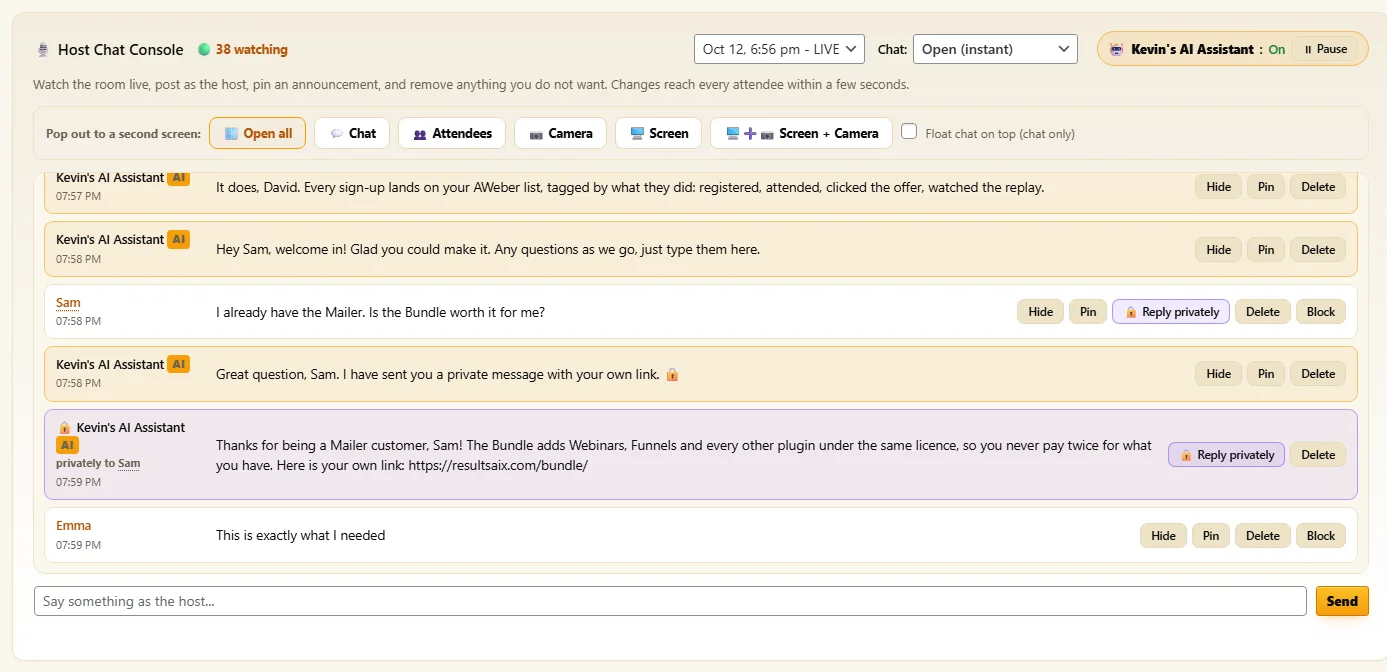Pin the AWeber list message

(x=1266, y=187)
